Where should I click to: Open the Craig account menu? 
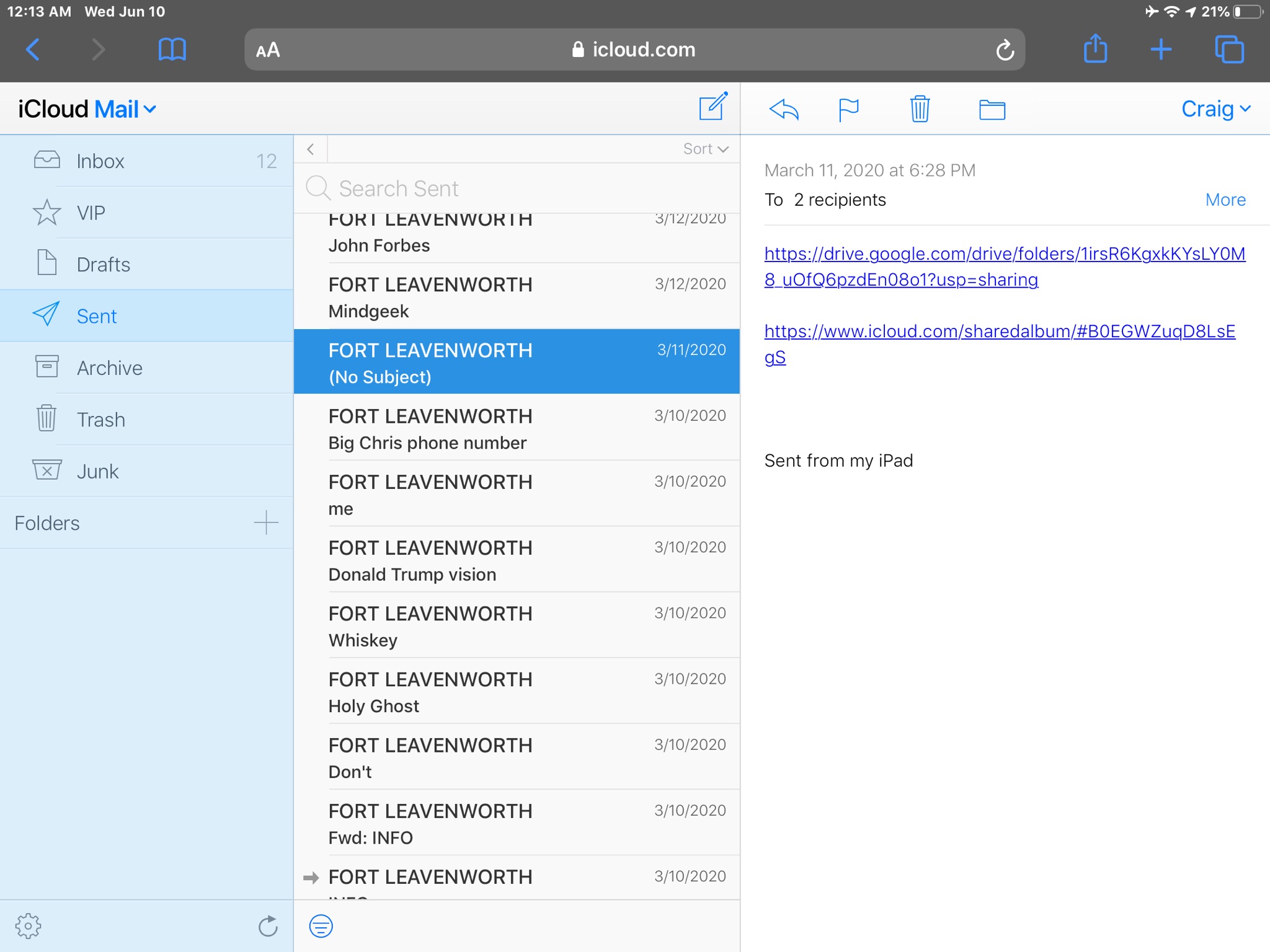click(1216, 109)
